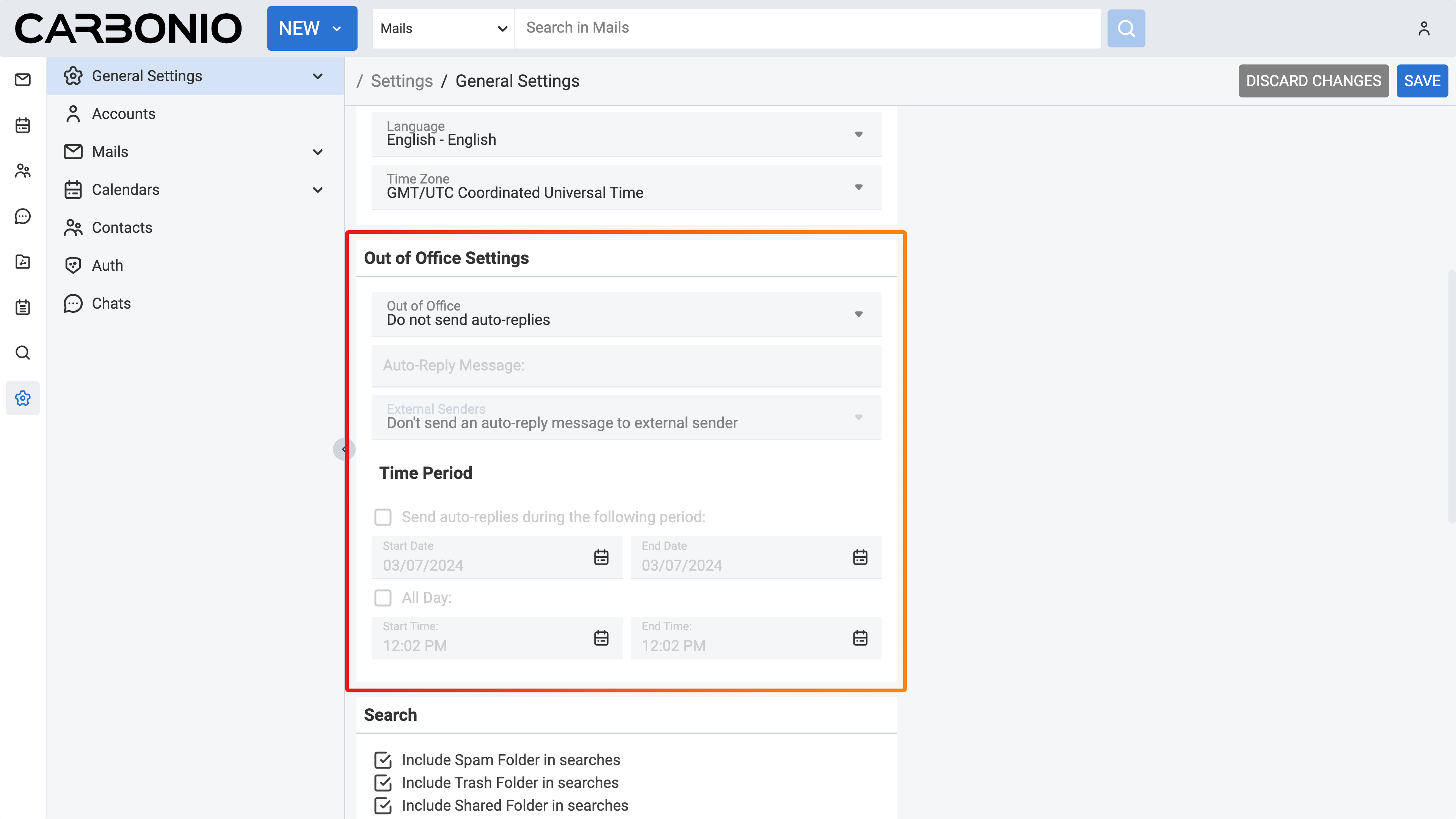Image resolution: width=1456 pixels, height=819 pixels.
Task: Click the Search in Mails field
Action: pos(806,28)
